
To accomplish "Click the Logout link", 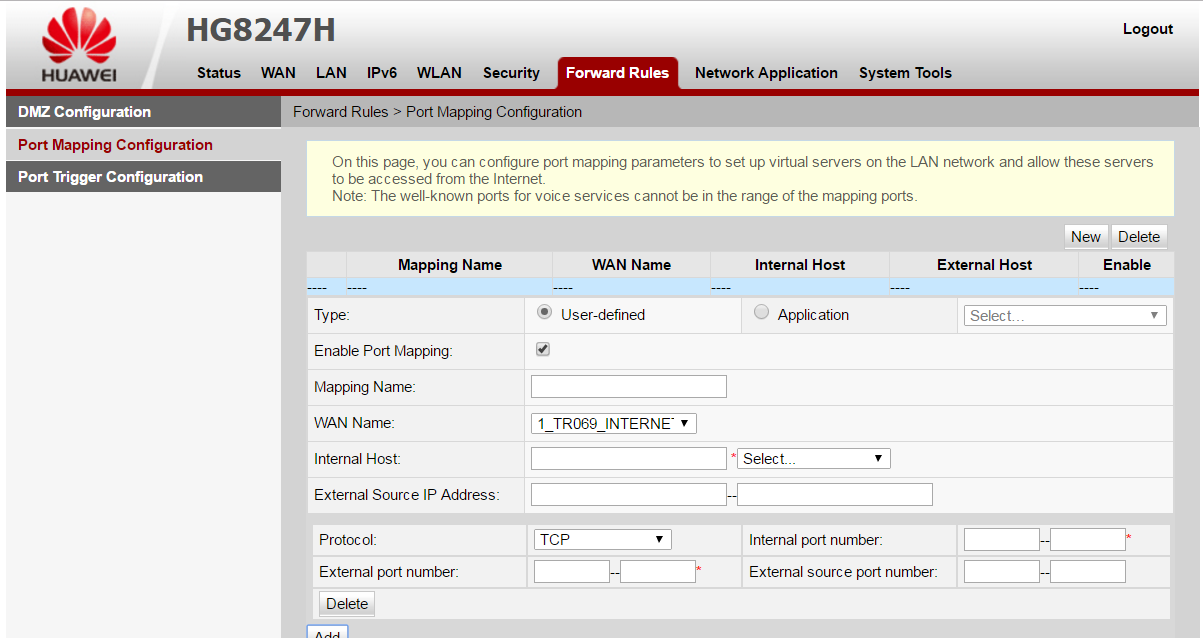I will 1148,29.
